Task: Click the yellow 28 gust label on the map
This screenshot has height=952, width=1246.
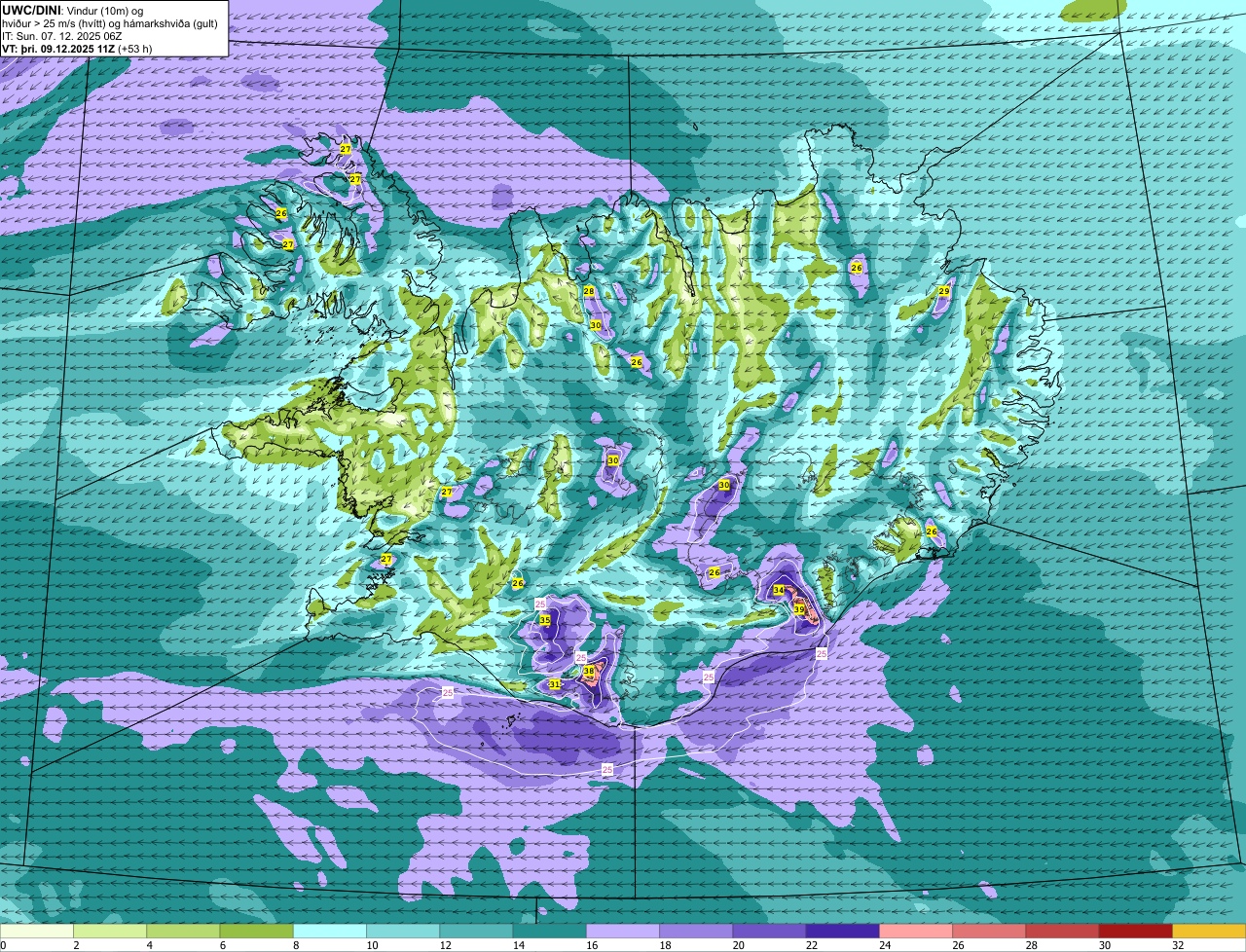Action: pyautogui.click(x=589, y=292)
